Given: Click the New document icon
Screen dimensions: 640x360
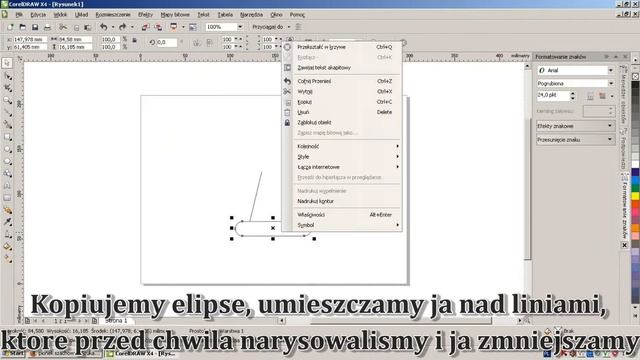Looking at the screenshot, I should 10,27.
